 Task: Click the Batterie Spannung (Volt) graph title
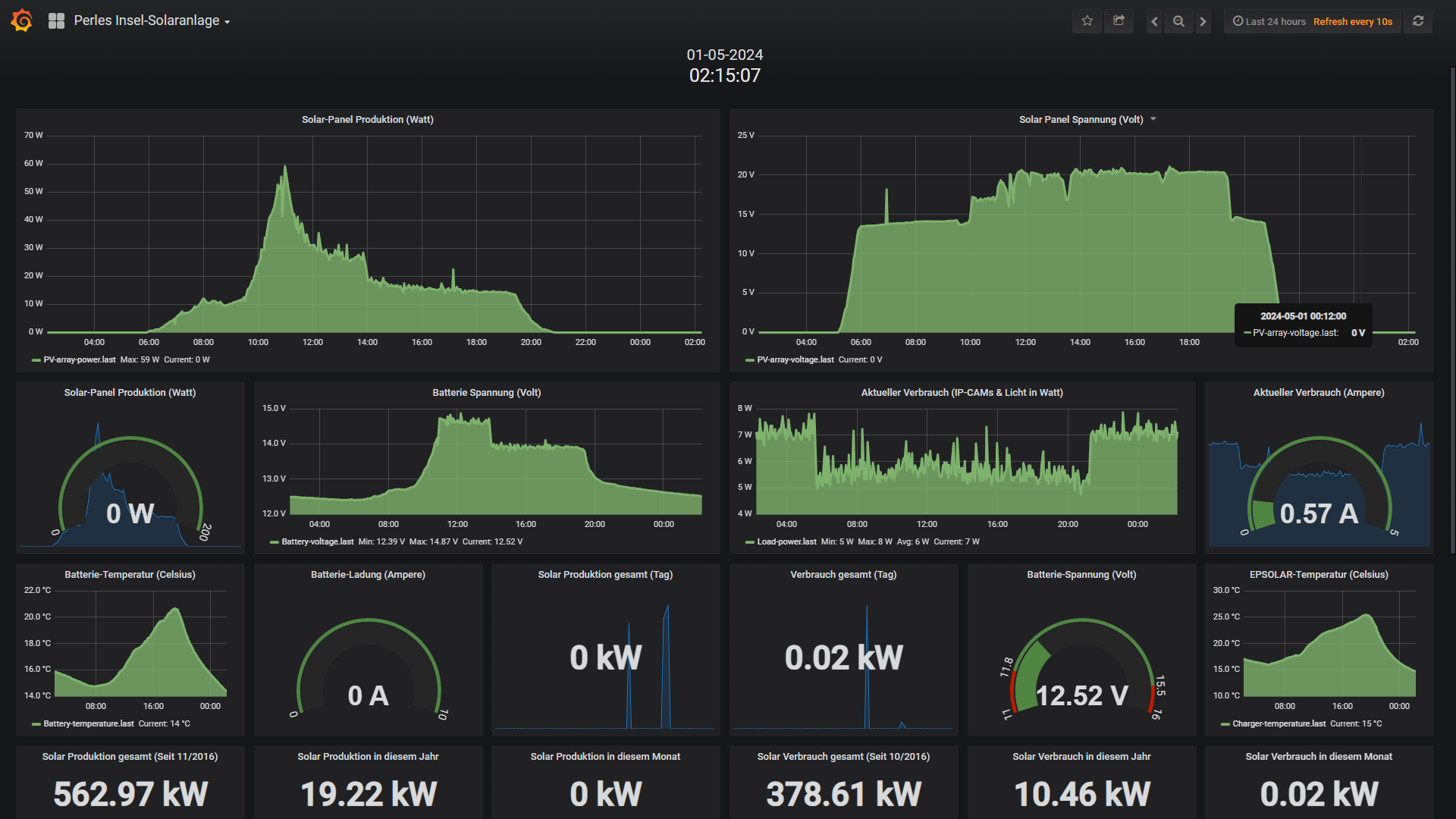486,392
